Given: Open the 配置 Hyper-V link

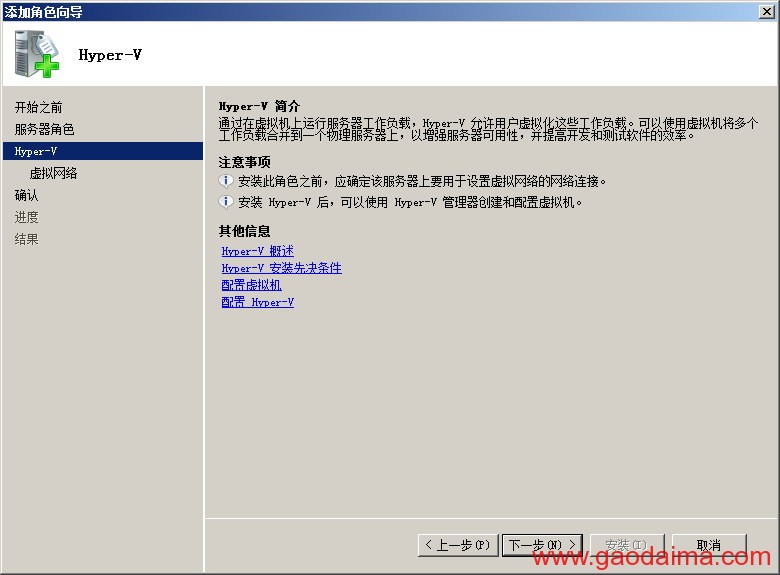Looking at the screenshot, I should pos(258,302).
